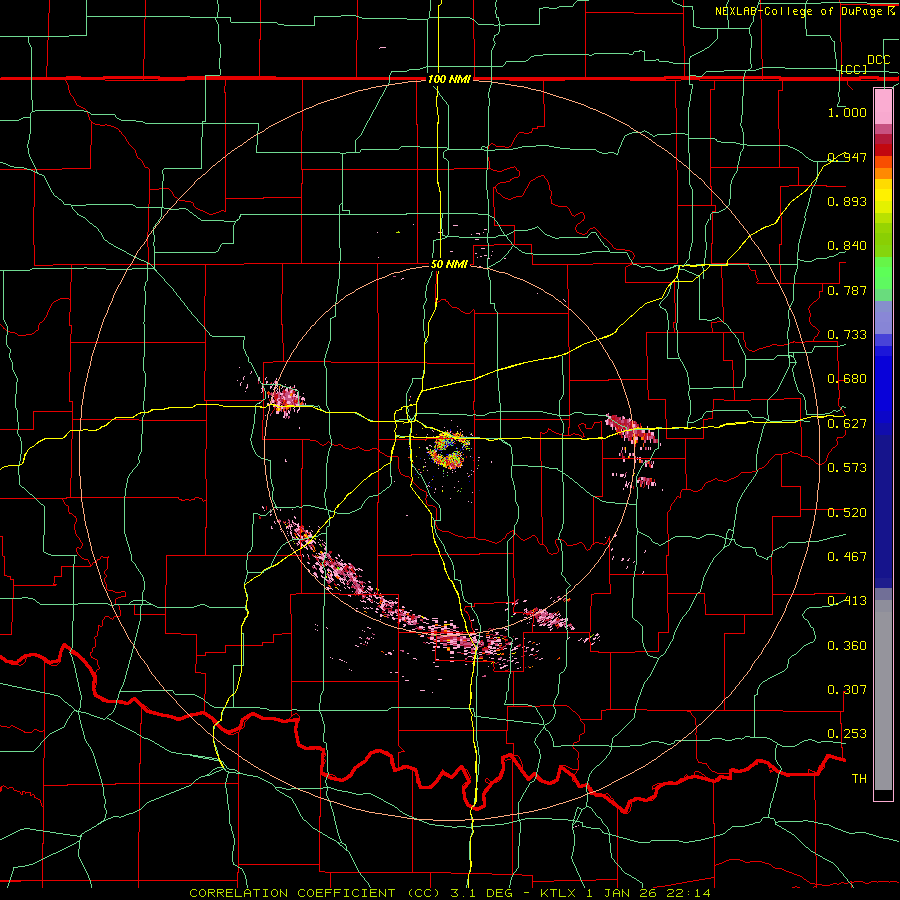Select the DCC product label above legend
Screen dimensions: 900x900
(878, 60)
